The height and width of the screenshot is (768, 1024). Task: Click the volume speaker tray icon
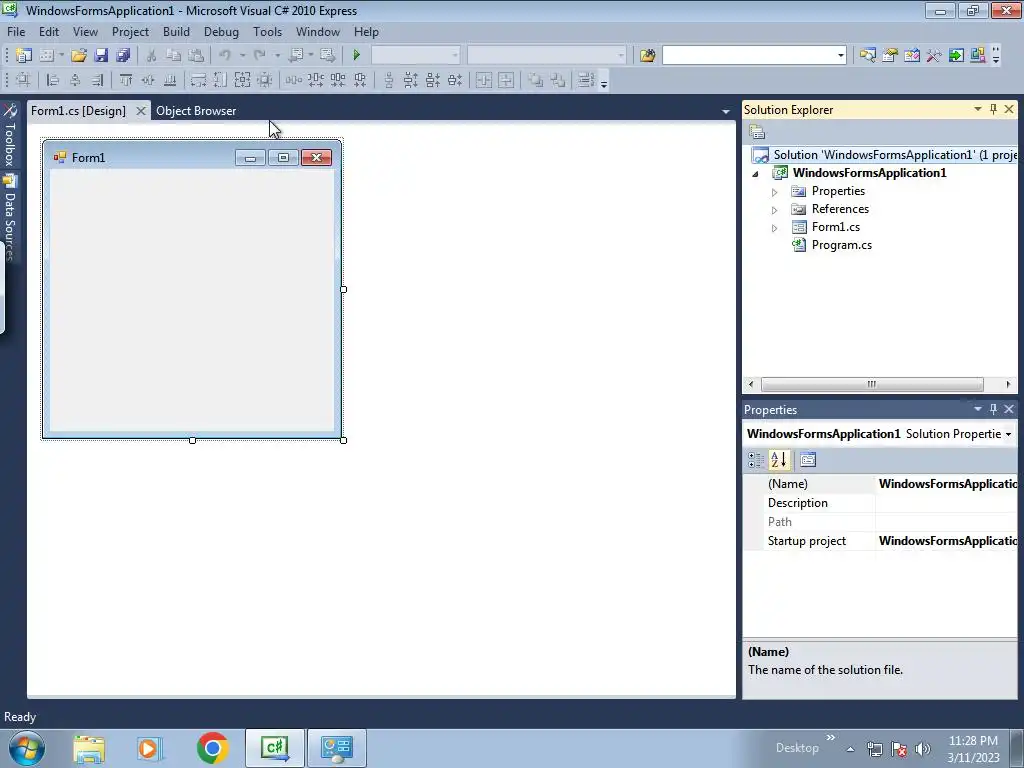[923, 749]
